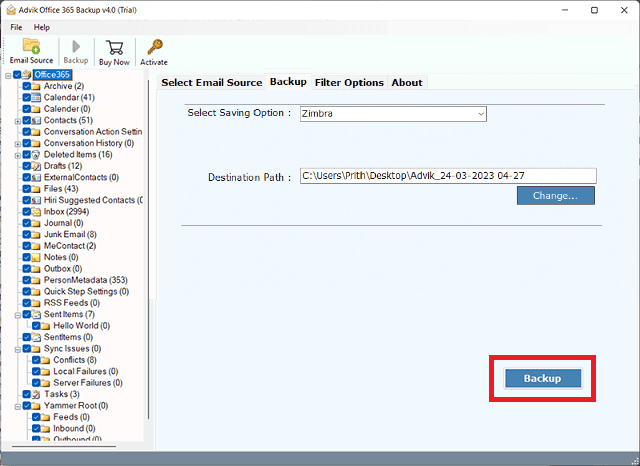Click the Office365 root mailbox icon
Viewport: 640px width, 466px height.
27,75
